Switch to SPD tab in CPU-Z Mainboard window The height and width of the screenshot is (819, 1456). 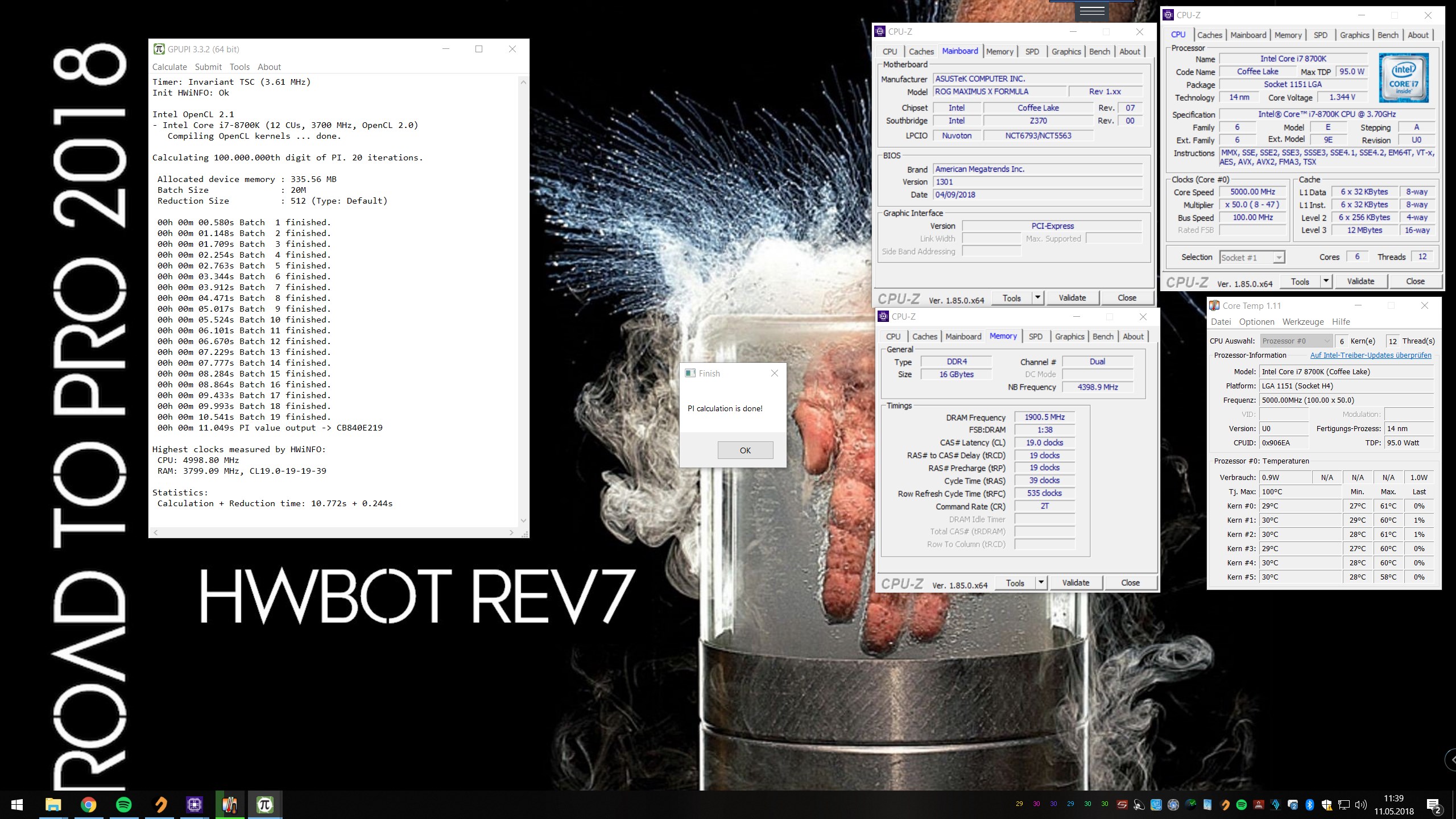[1032, 51]
